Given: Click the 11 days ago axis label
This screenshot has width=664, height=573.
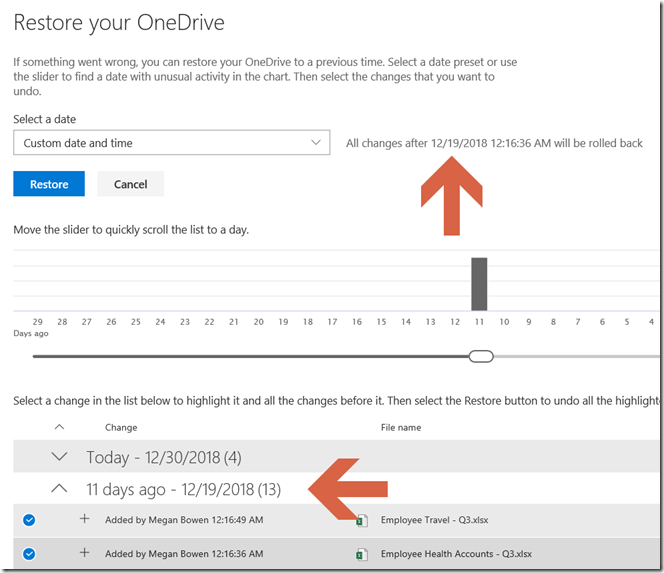Looking at the screenshot, I should click(479, 322).
